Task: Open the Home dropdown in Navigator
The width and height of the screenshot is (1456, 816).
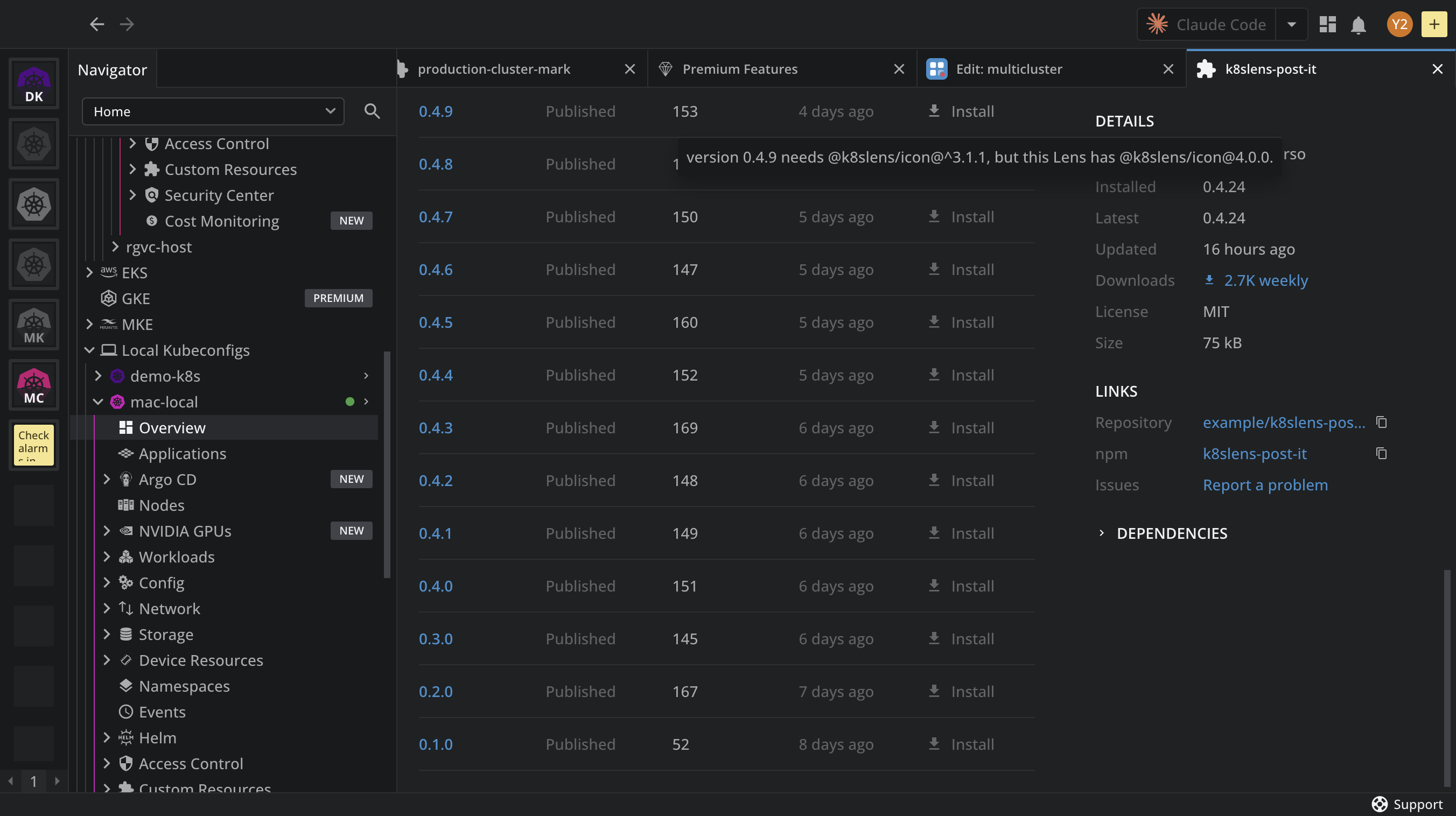Action: (213, 111)
